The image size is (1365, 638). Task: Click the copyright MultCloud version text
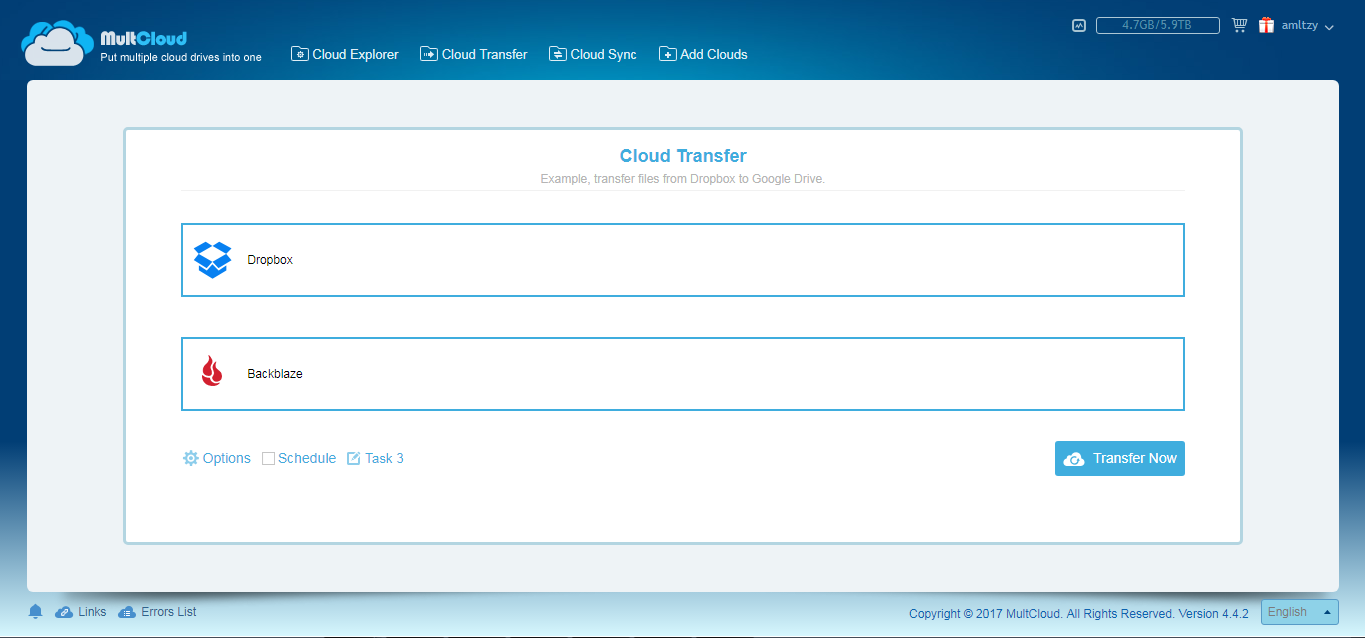pyautogui.click(x=1079, y=614)
